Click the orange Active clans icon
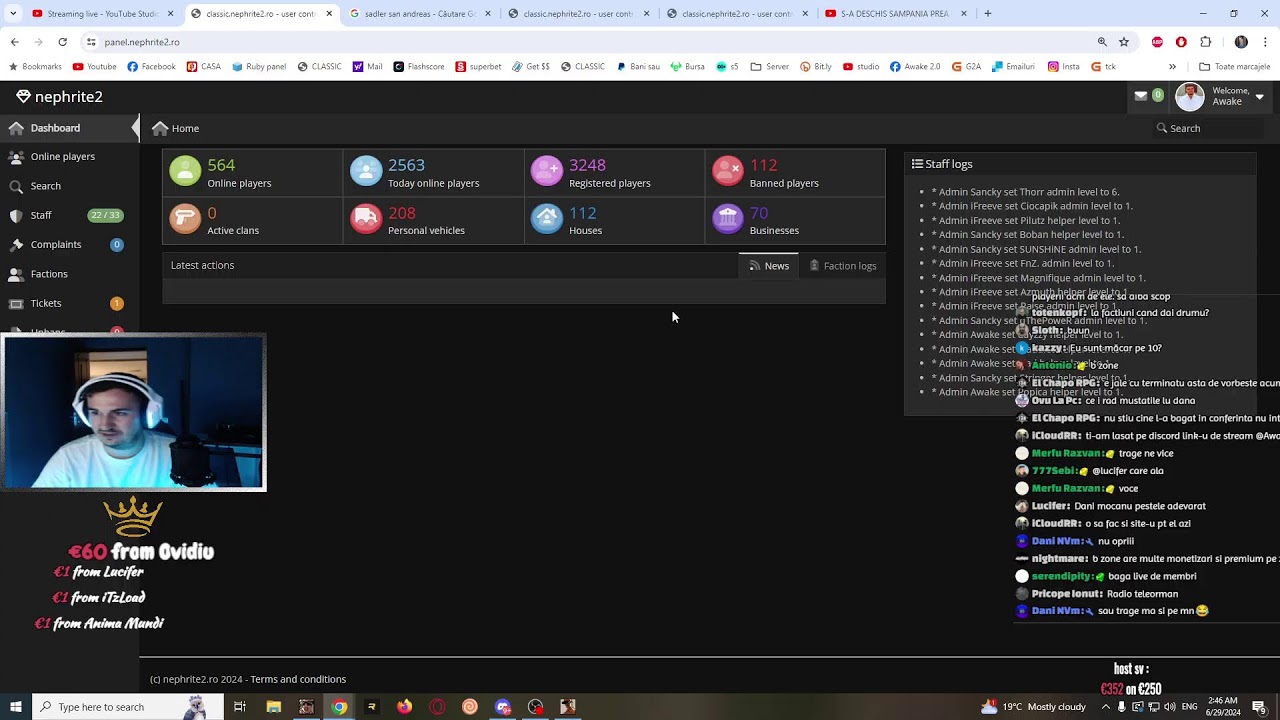Screen dimensions: 1280x720 185,219
